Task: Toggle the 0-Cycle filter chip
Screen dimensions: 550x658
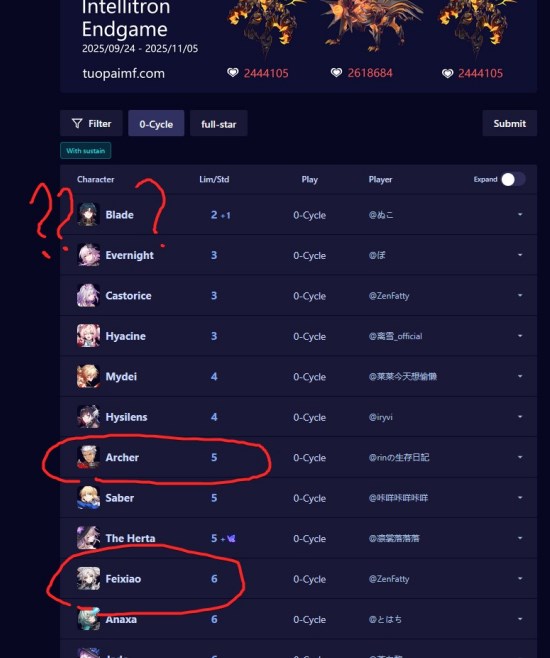Action: tap(156, 123)
